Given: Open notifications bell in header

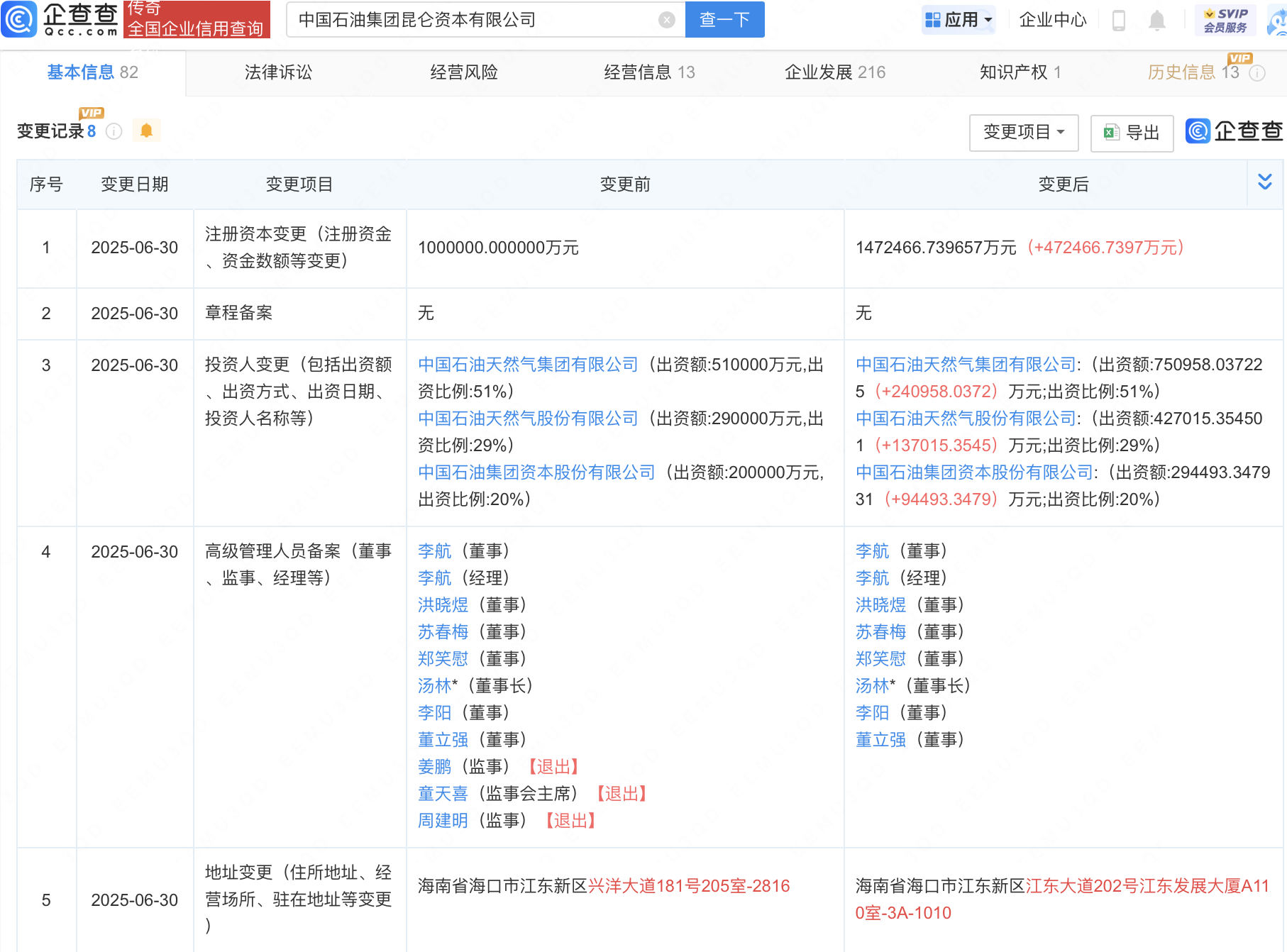Looking at the screenshot, I should coord(1156,21).
